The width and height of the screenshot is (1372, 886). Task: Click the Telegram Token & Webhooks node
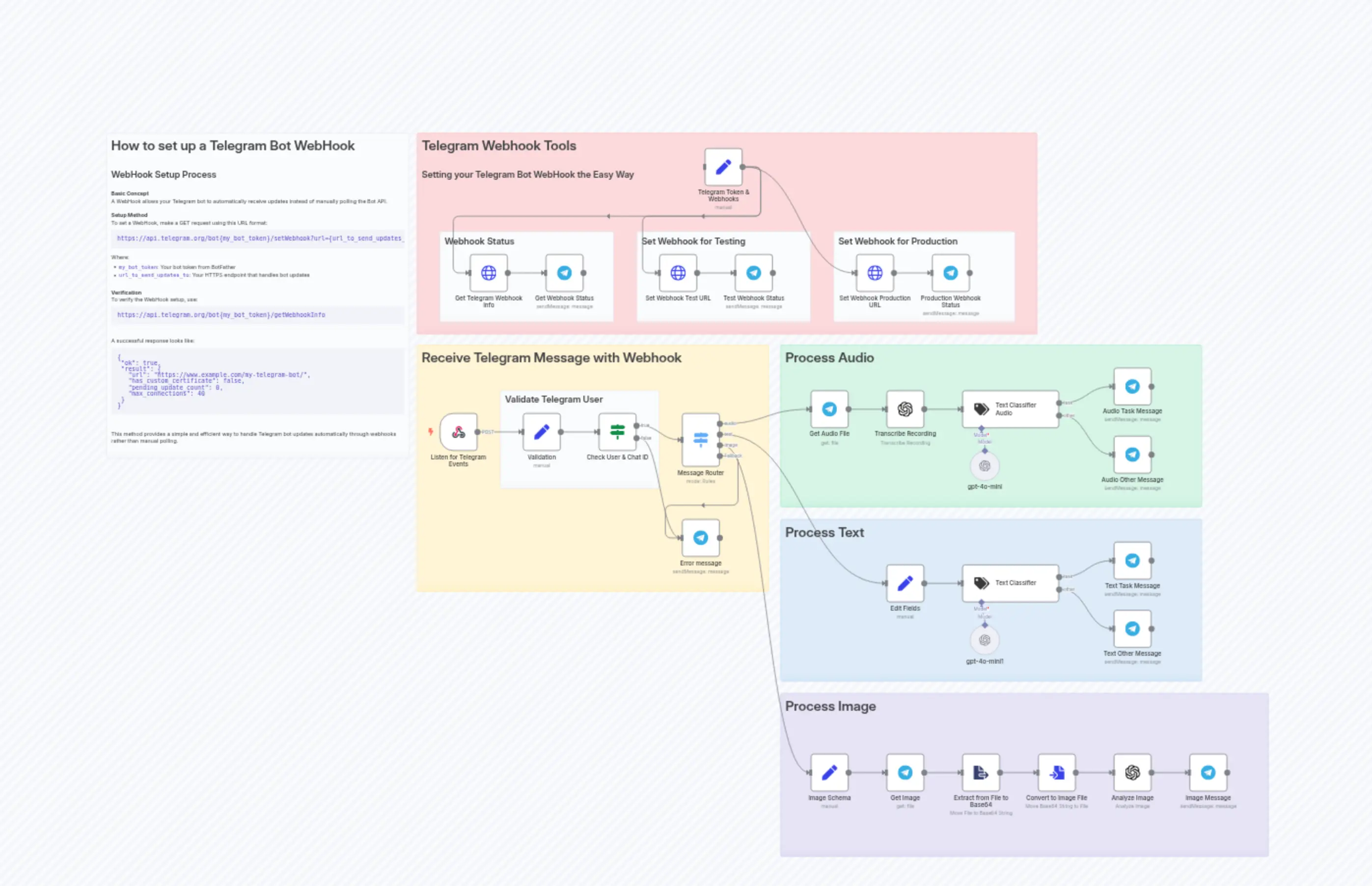click(723, 167)
